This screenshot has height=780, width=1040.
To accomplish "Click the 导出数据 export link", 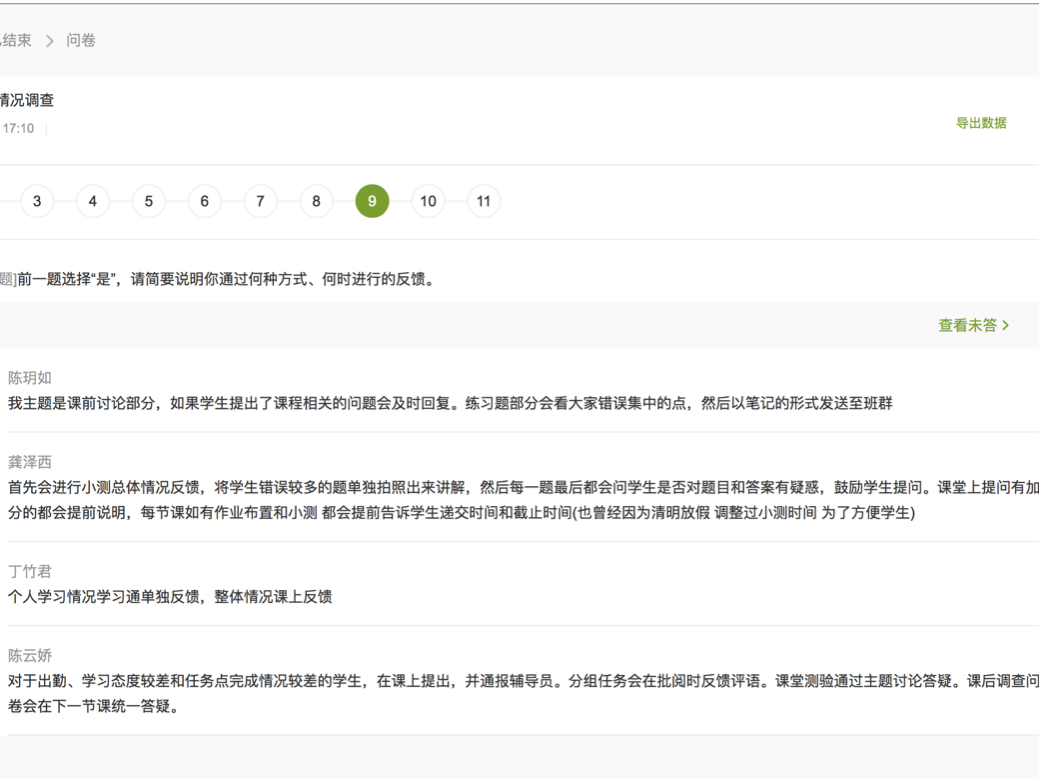I will click(980, 123).
